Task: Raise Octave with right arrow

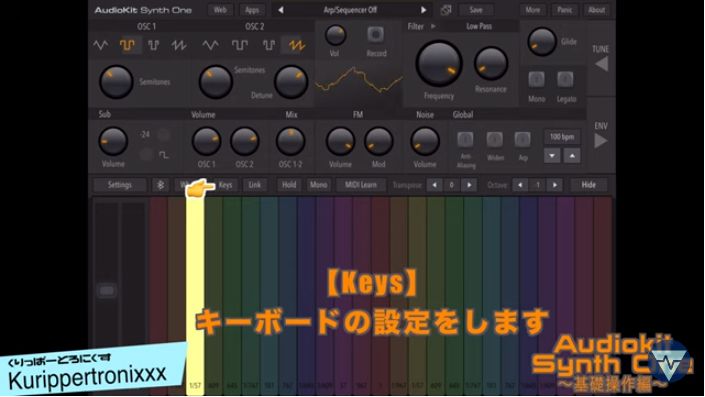Action: click(555, 185)
